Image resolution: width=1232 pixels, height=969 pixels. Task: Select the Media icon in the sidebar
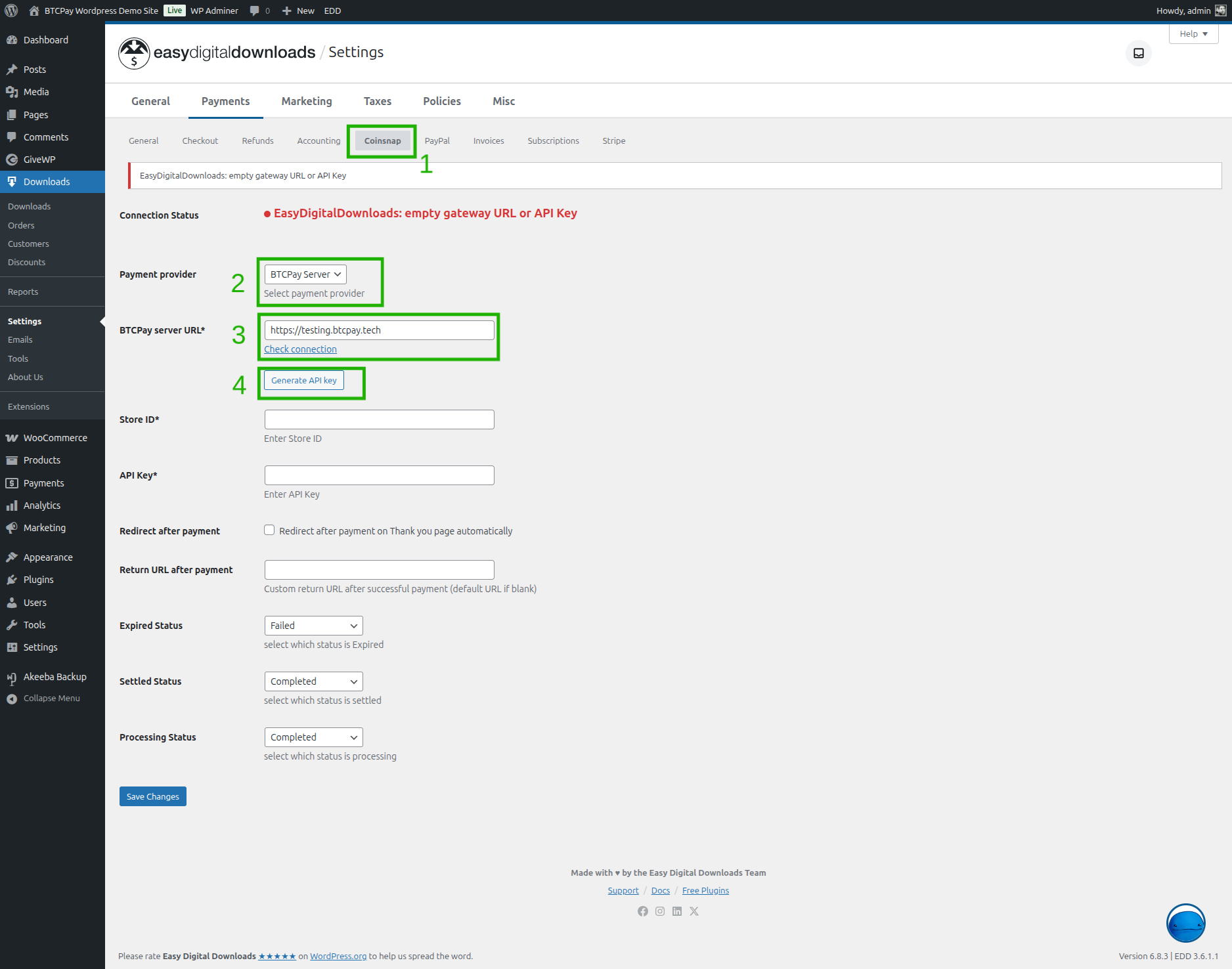[x=12, y=92]
